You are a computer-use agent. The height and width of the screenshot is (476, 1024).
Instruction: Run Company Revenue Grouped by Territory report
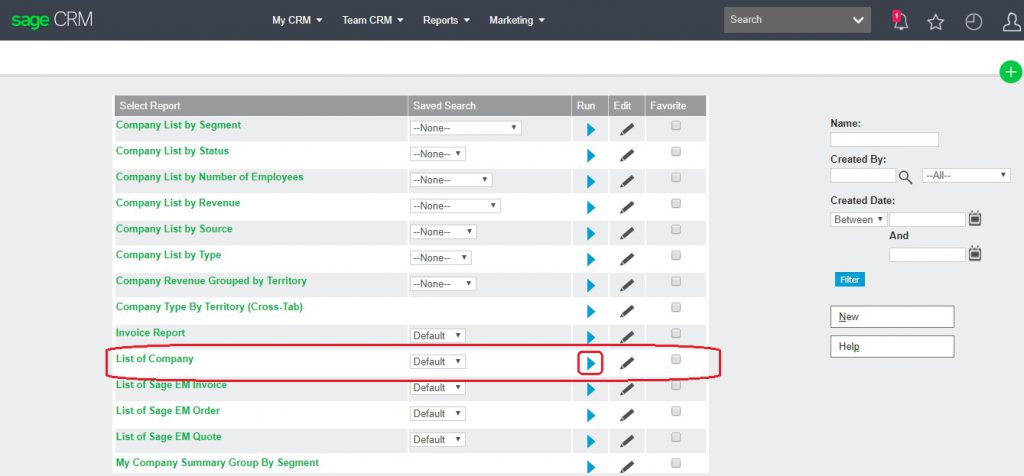point(590,285)
